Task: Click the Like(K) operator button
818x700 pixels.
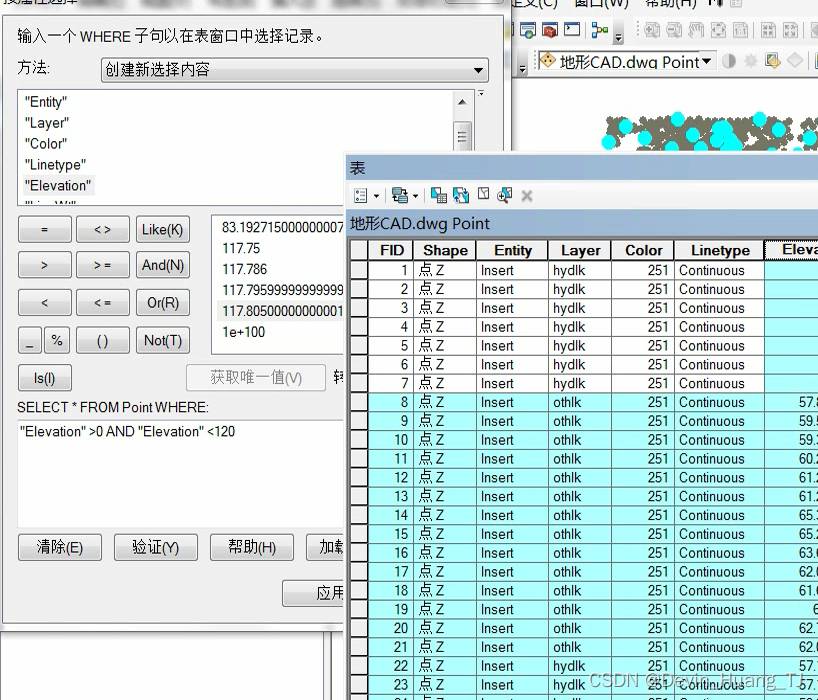Action: point(163,230)
